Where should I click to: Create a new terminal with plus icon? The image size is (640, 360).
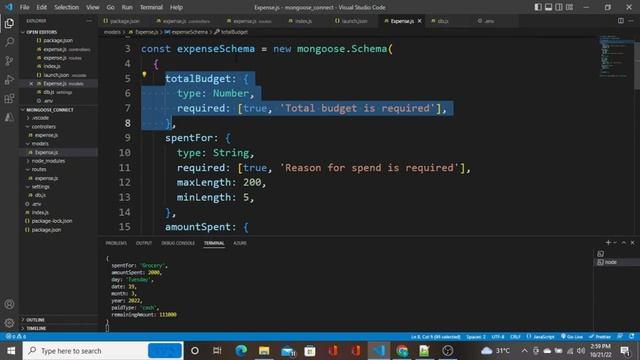(x=608, y=242)
